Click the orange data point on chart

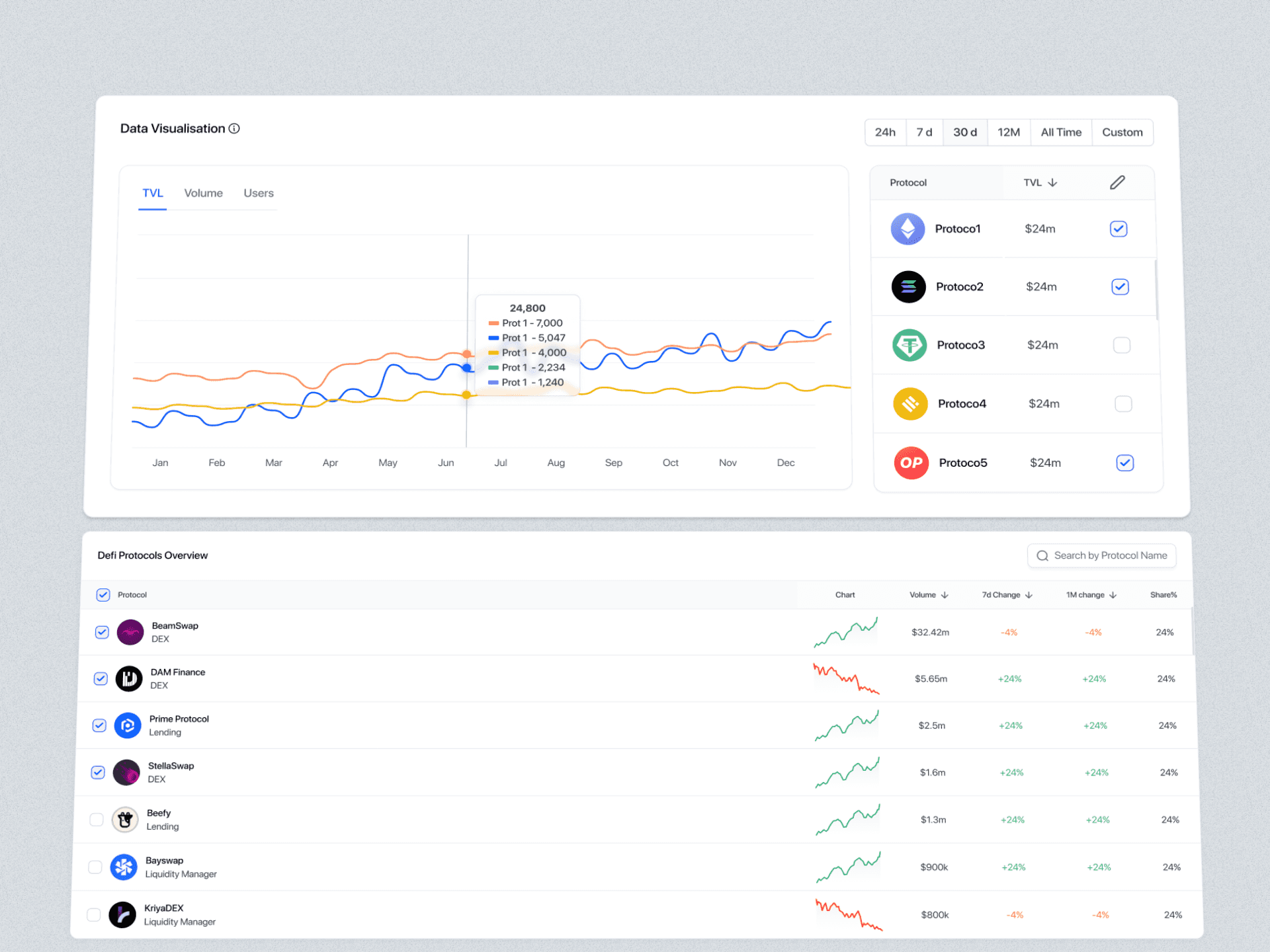coord(467,354)
